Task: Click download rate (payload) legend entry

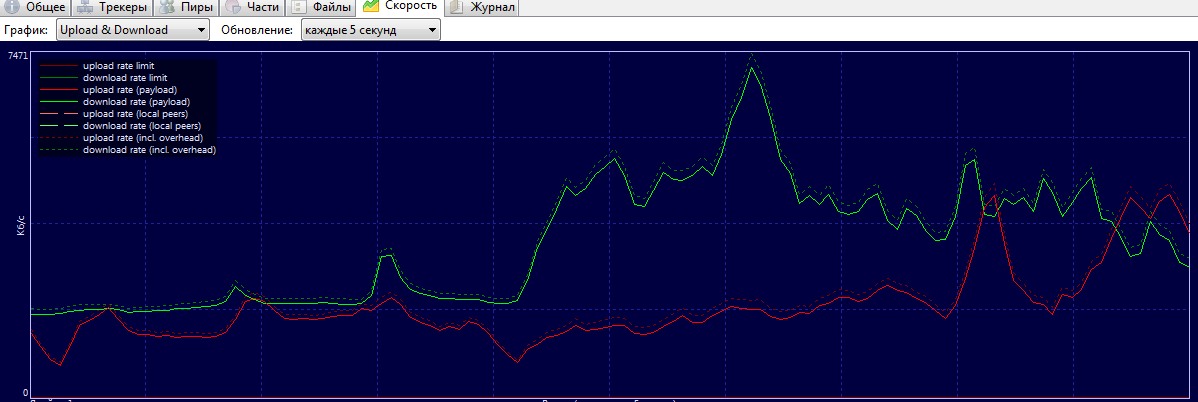Action: [137, 102]
